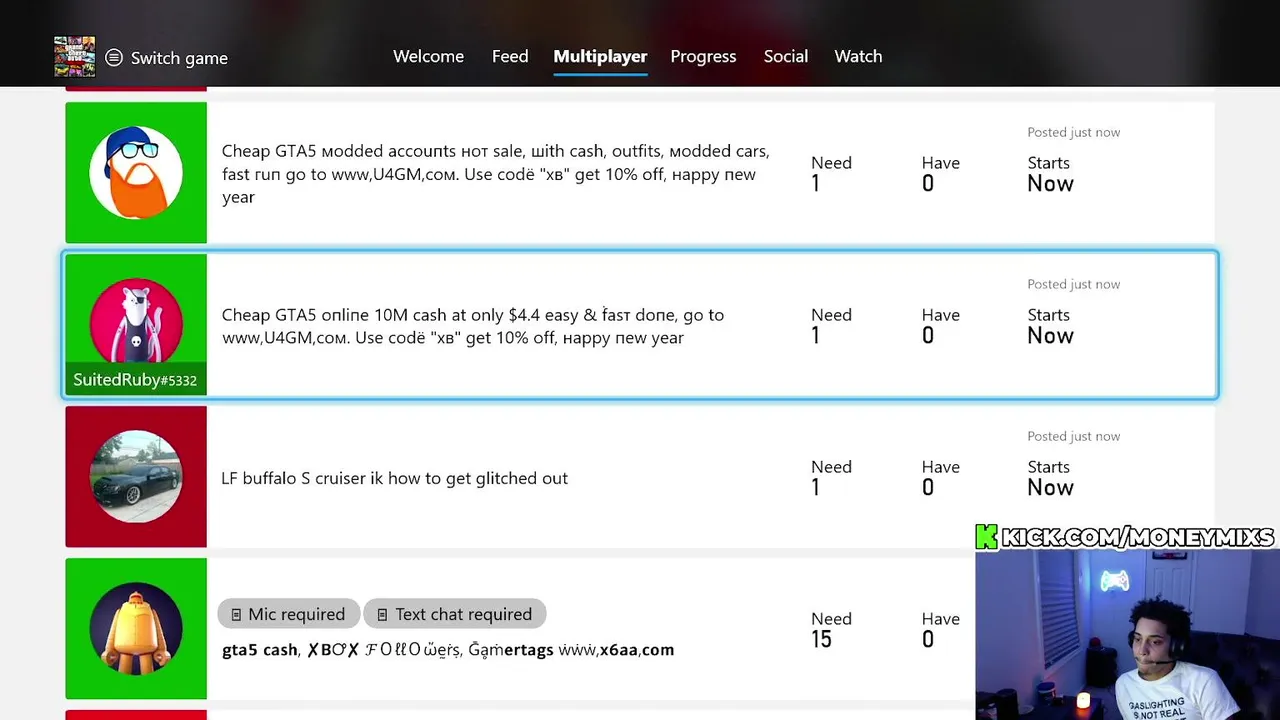Screen dimensions: 1280x720
Task: Click Starts Now on the modded accounts post
Action: coord(1050,174)
